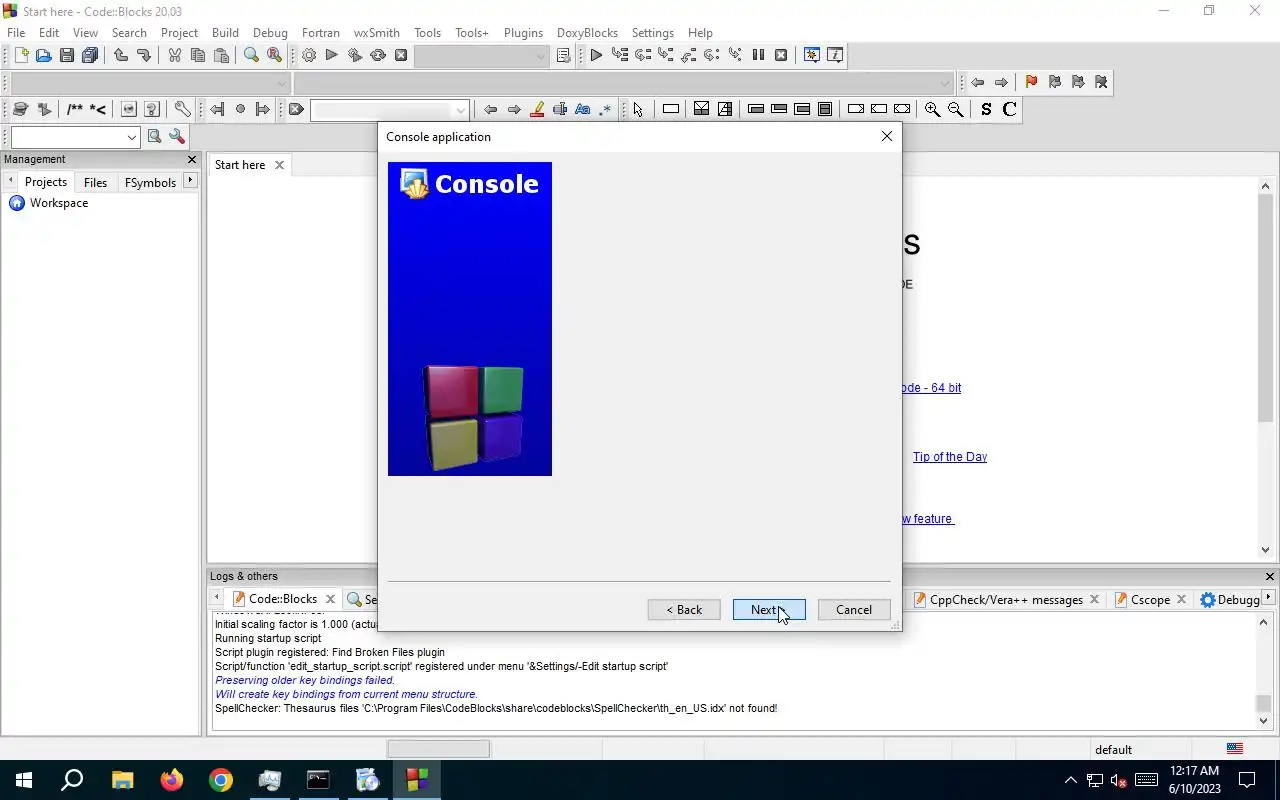Image resolution: width=1280 pixels, height=800 pixels.
Task: Click the Stop debugger icon
Action: (781, 56)
